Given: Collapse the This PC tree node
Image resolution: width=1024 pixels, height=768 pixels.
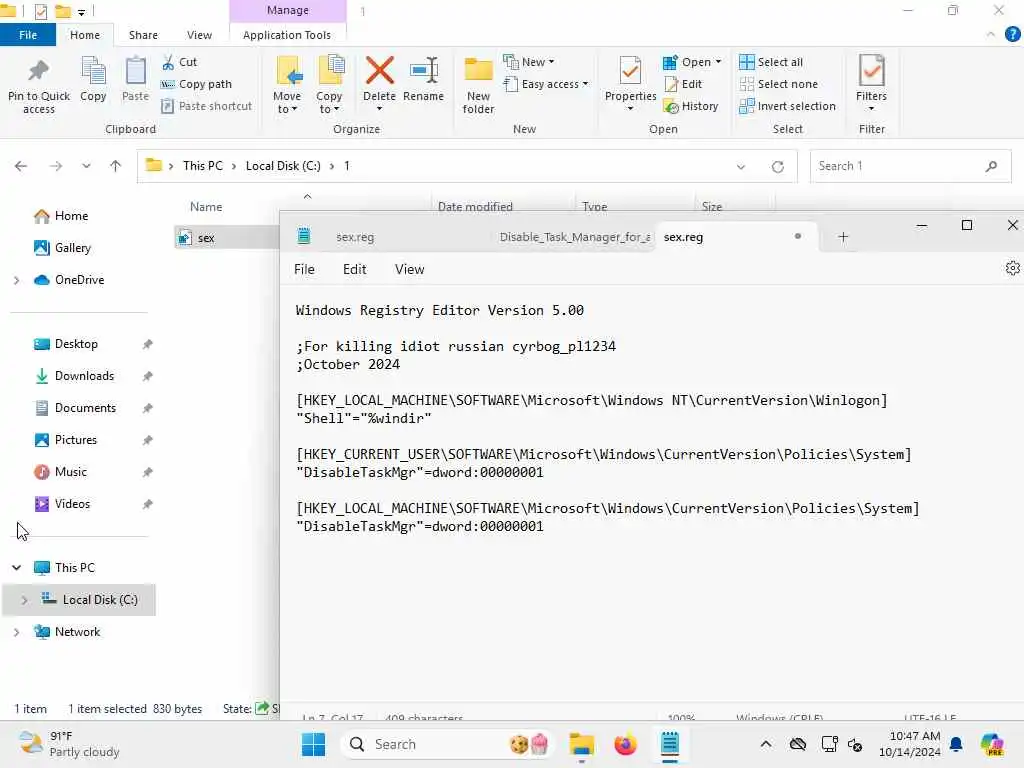Looking at the screenshot, I should point(16,568).
